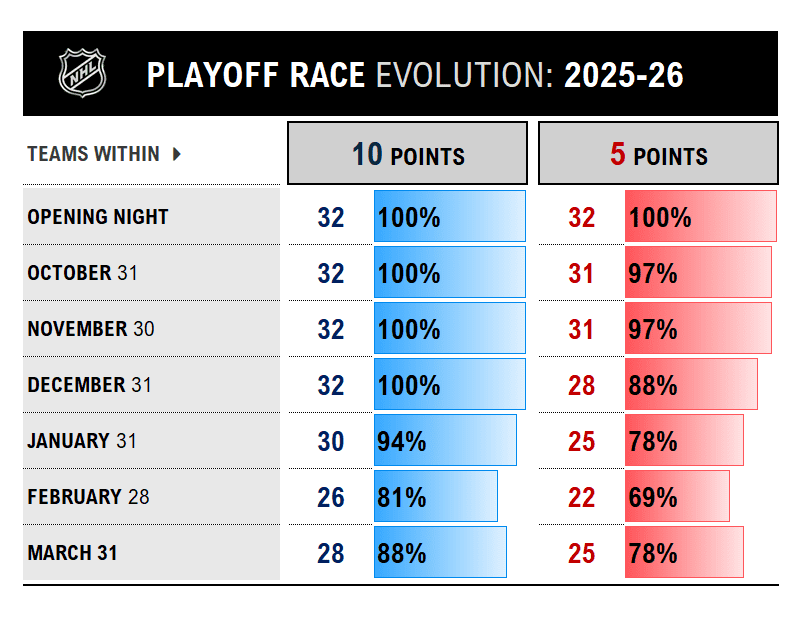Click the red 69% bar for February

(x=677, y=497)
